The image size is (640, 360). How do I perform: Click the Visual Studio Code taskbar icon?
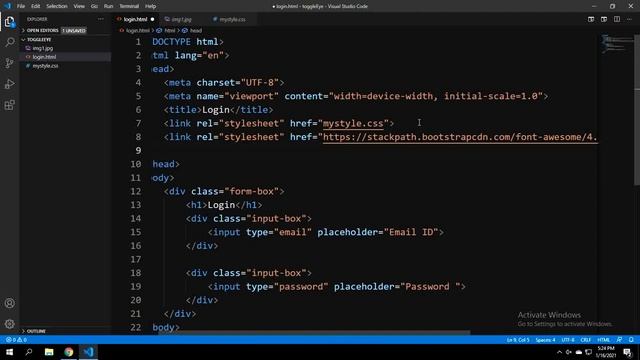tap(89, 352)
